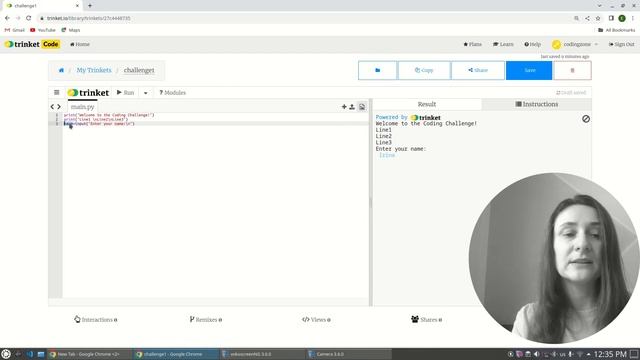Go to next file tab arrow

point(59,107)
